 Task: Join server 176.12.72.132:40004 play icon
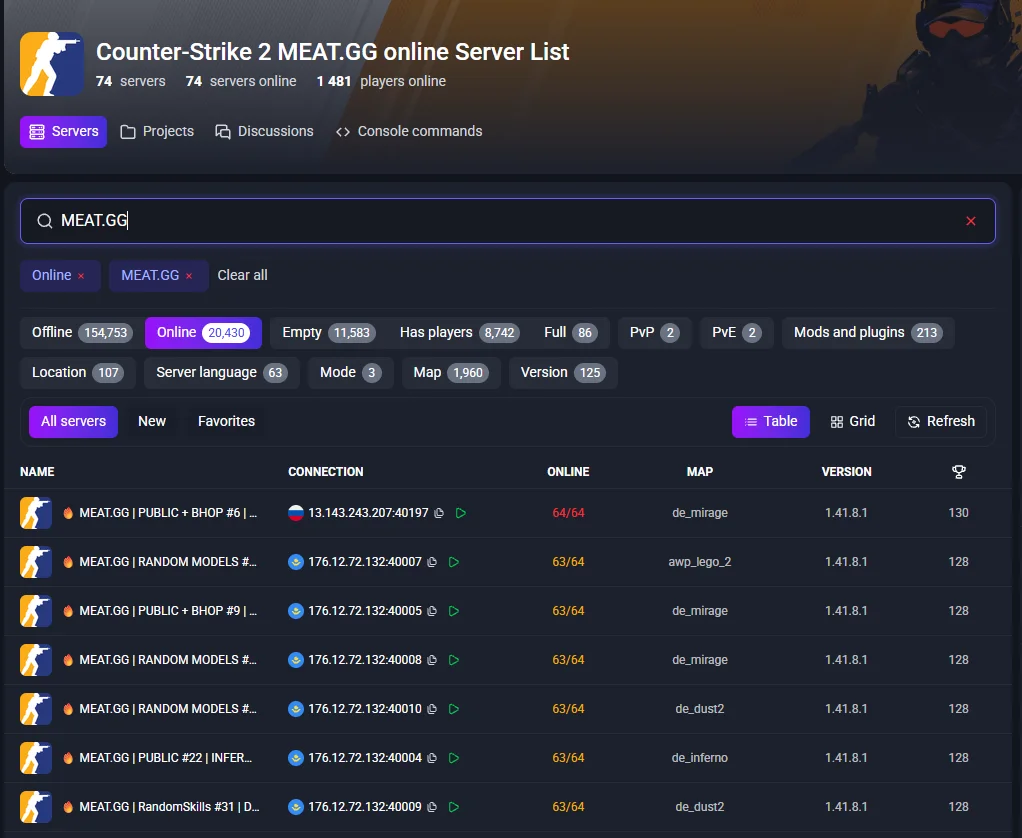pyautogui.click(x=454, y=758)
